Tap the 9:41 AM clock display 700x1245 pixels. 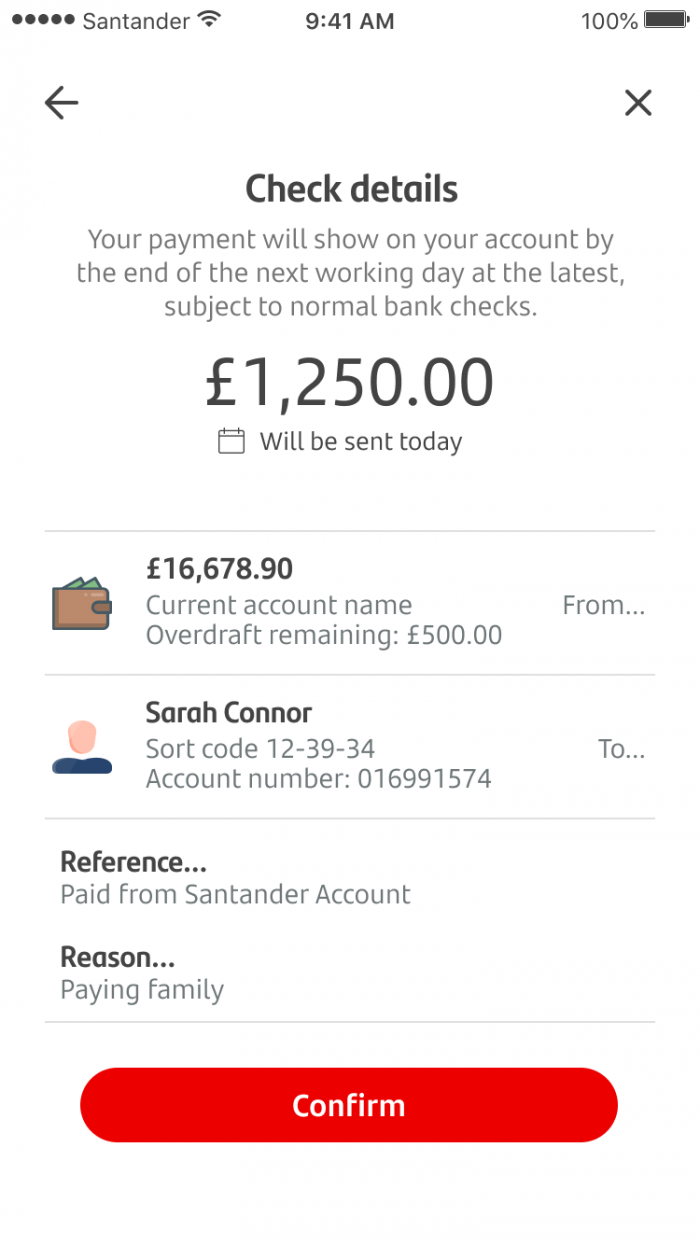pos(349,20)
